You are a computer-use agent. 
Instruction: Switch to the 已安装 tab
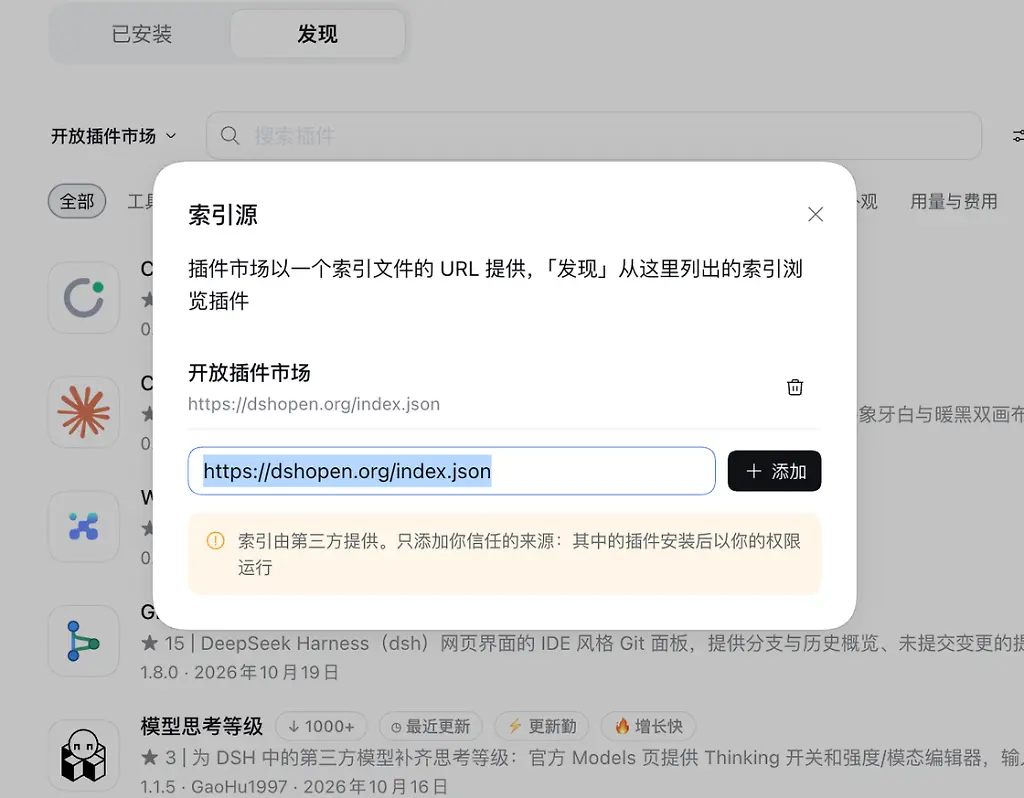pos(142,34)
